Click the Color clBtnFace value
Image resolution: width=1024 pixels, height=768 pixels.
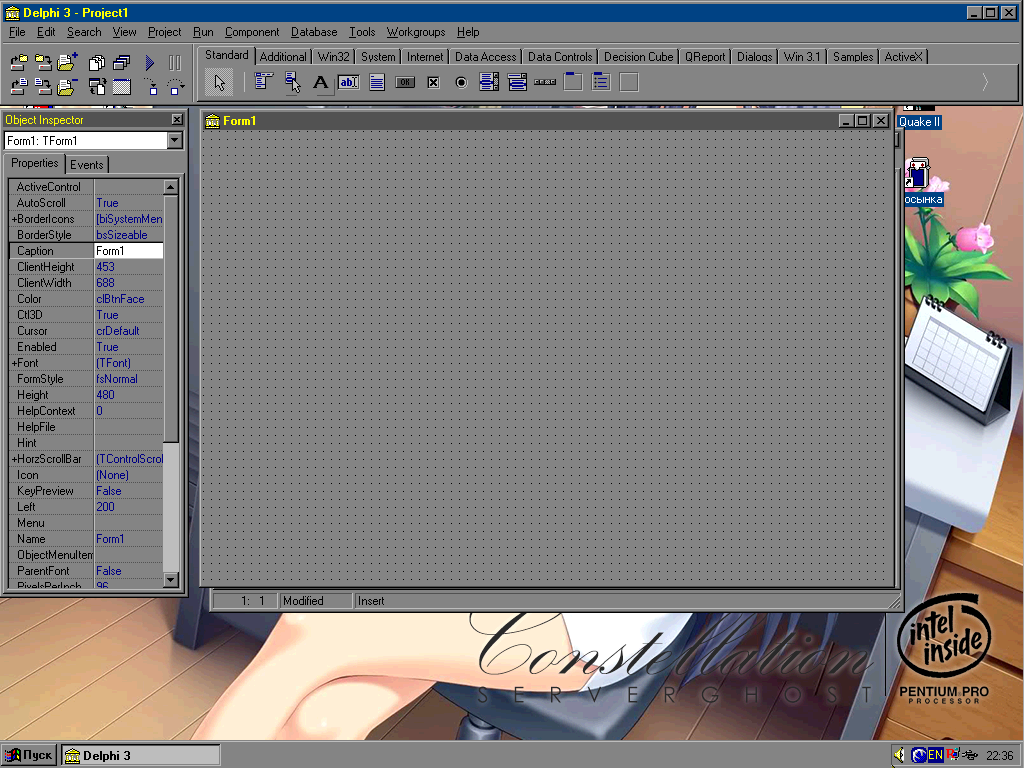tap(129, 299)
